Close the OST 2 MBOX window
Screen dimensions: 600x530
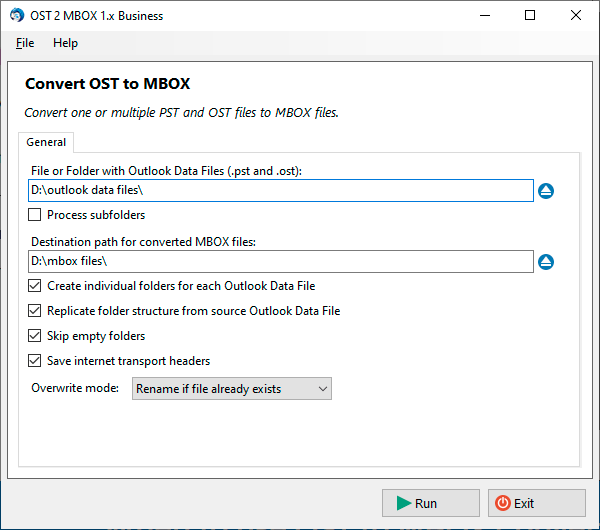(x=576, y=16)
